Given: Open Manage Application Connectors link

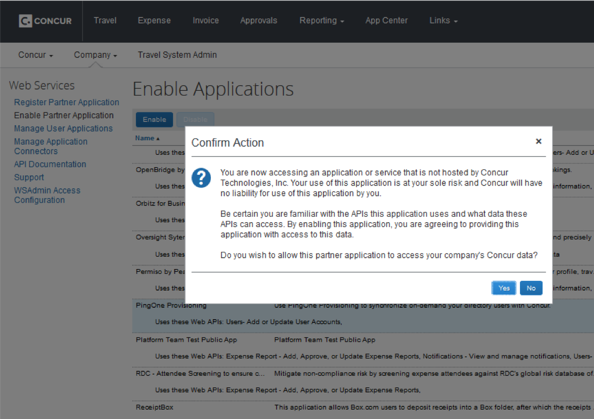Looking at the screenshot, I should (51, 146).
